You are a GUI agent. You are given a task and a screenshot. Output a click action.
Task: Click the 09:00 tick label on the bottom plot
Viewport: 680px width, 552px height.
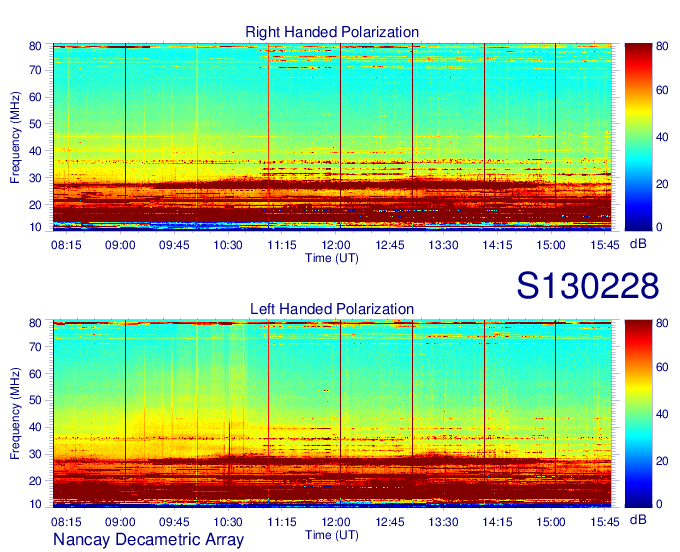coord(120,522)
